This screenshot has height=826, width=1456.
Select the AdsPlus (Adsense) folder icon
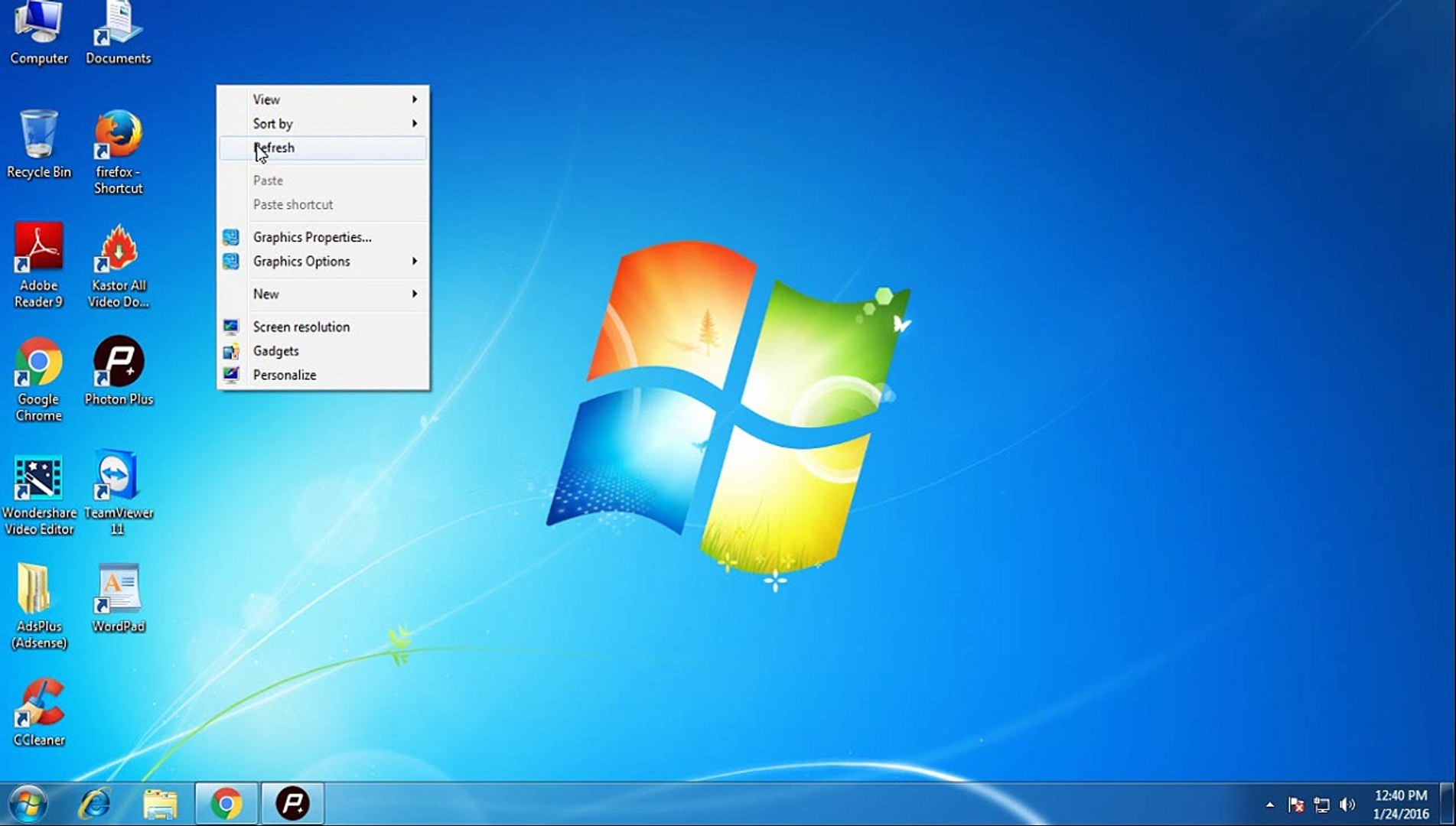[38, 606]
